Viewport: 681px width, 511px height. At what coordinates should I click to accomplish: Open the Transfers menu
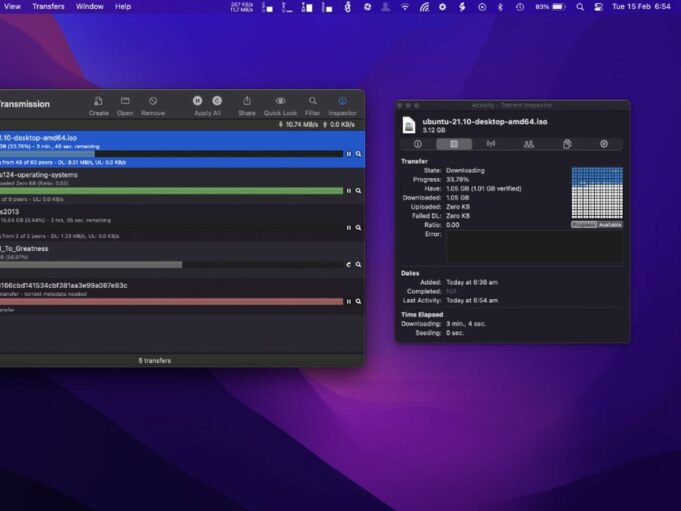48,7
